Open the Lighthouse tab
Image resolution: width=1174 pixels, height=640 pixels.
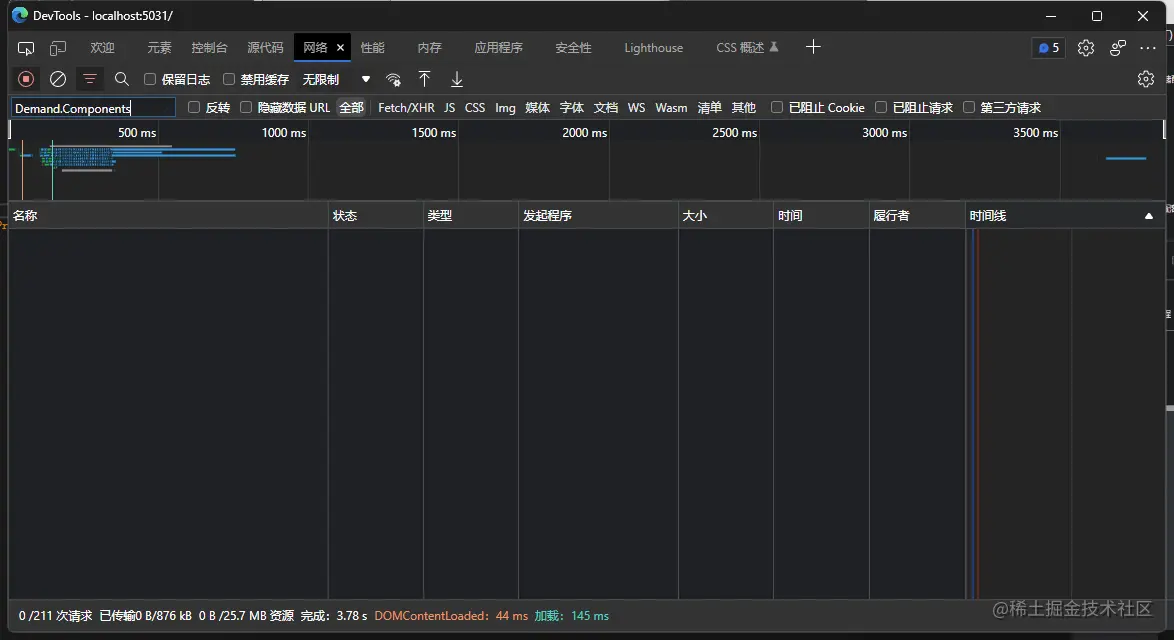coord(654,48)
